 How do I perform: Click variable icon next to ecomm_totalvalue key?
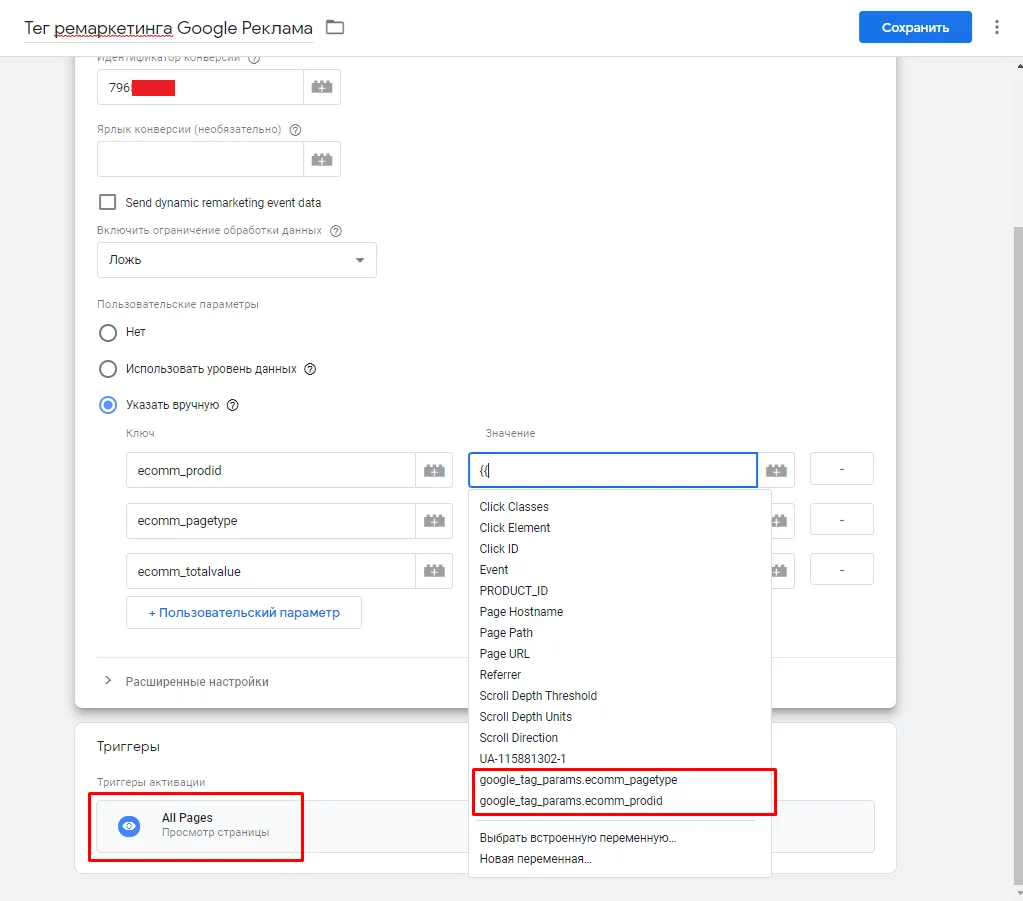[x=434, y=572]
